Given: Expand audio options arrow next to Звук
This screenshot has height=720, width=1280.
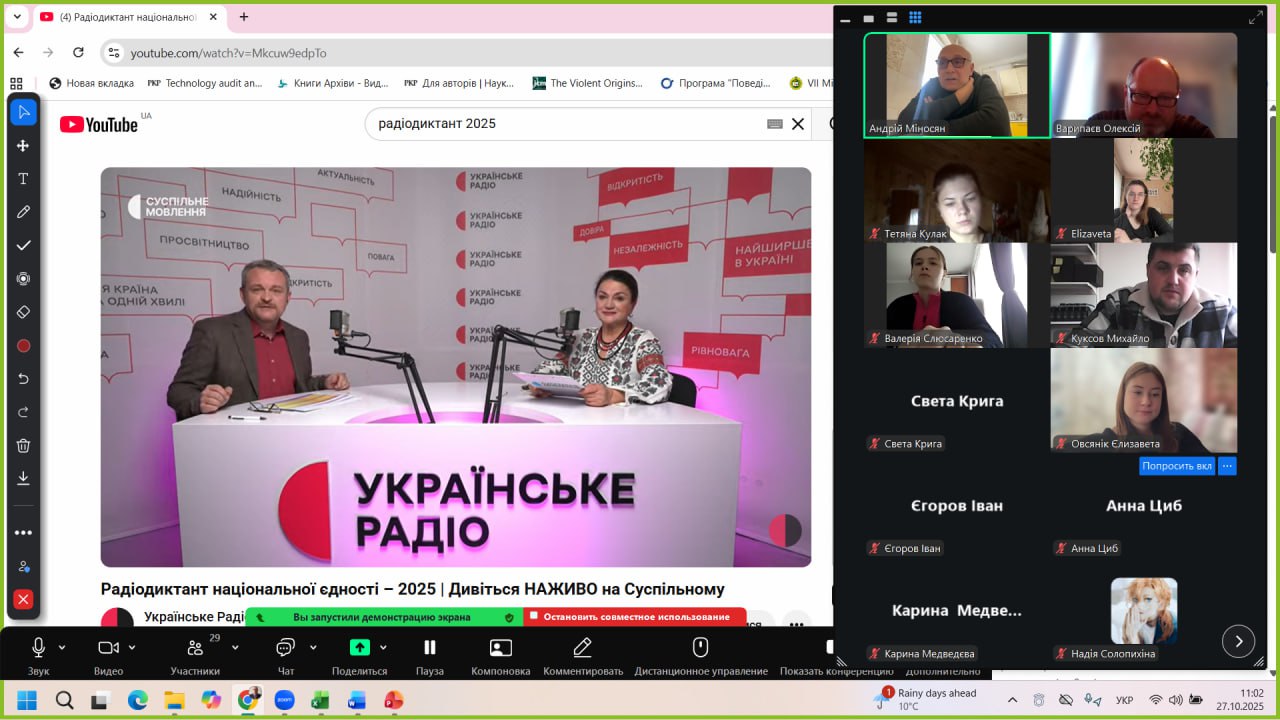Looking at the screenshot, I should (62, 647).
